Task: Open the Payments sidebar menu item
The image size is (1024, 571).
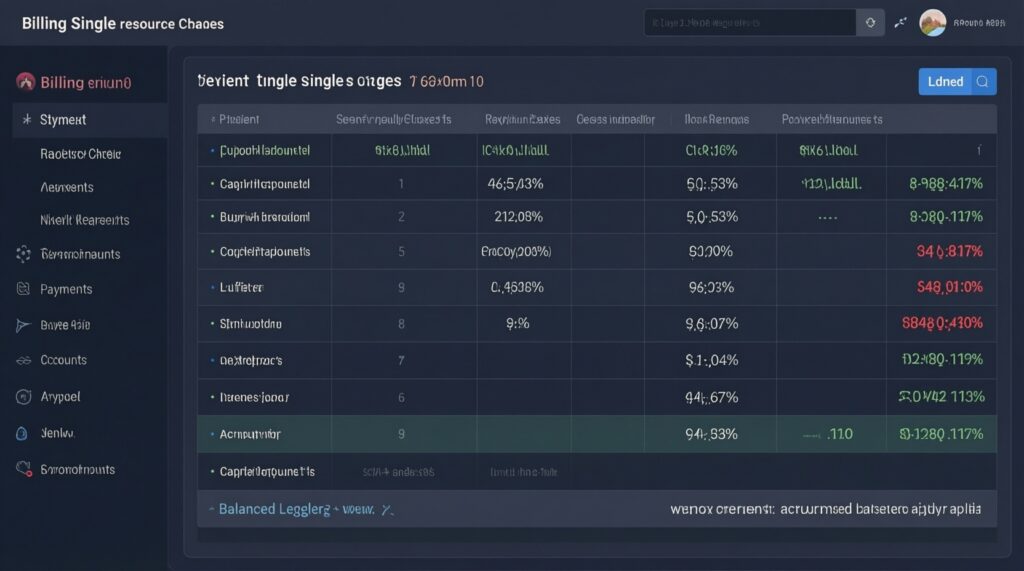Action: [x=66, y=289]
